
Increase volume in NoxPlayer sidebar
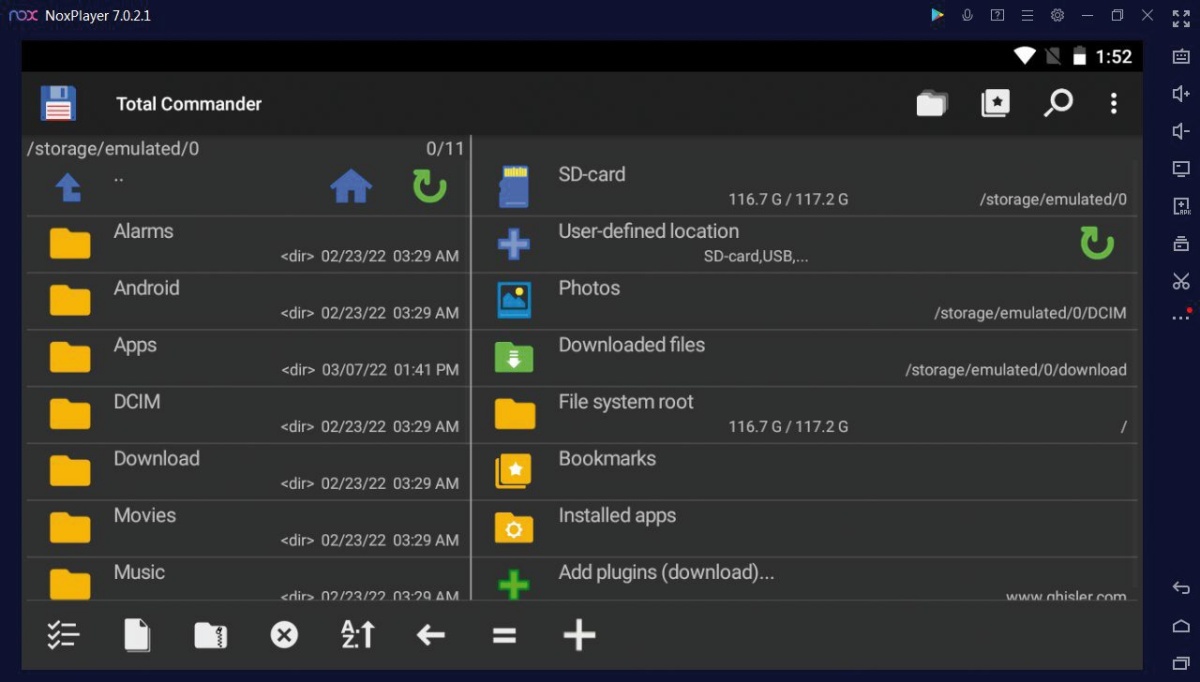(x=1181, y=94)
